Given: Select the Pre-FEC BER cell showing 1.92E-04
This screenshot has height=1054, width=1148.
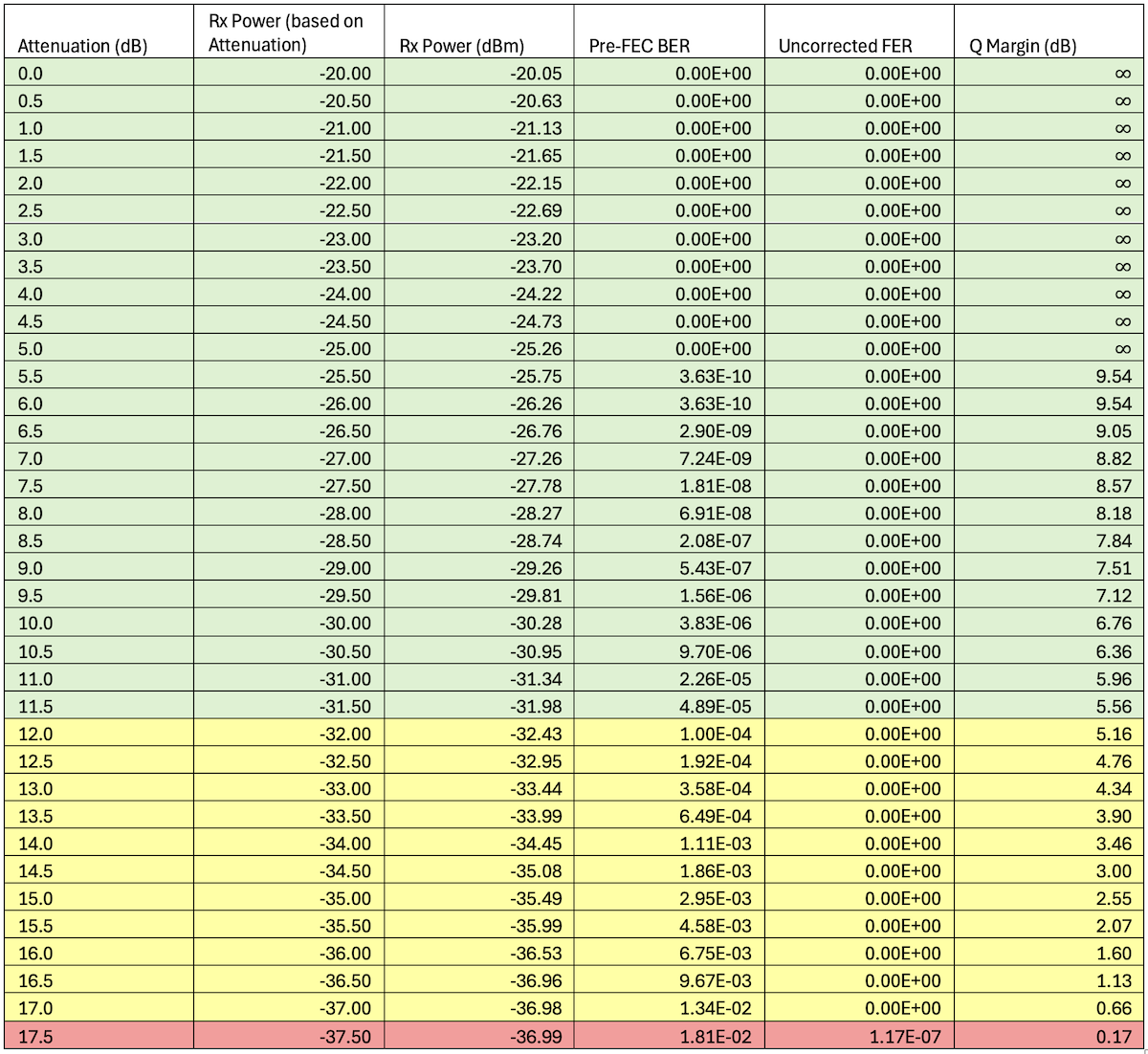Looking at the screenshot, I should click(x=670, y=761).
